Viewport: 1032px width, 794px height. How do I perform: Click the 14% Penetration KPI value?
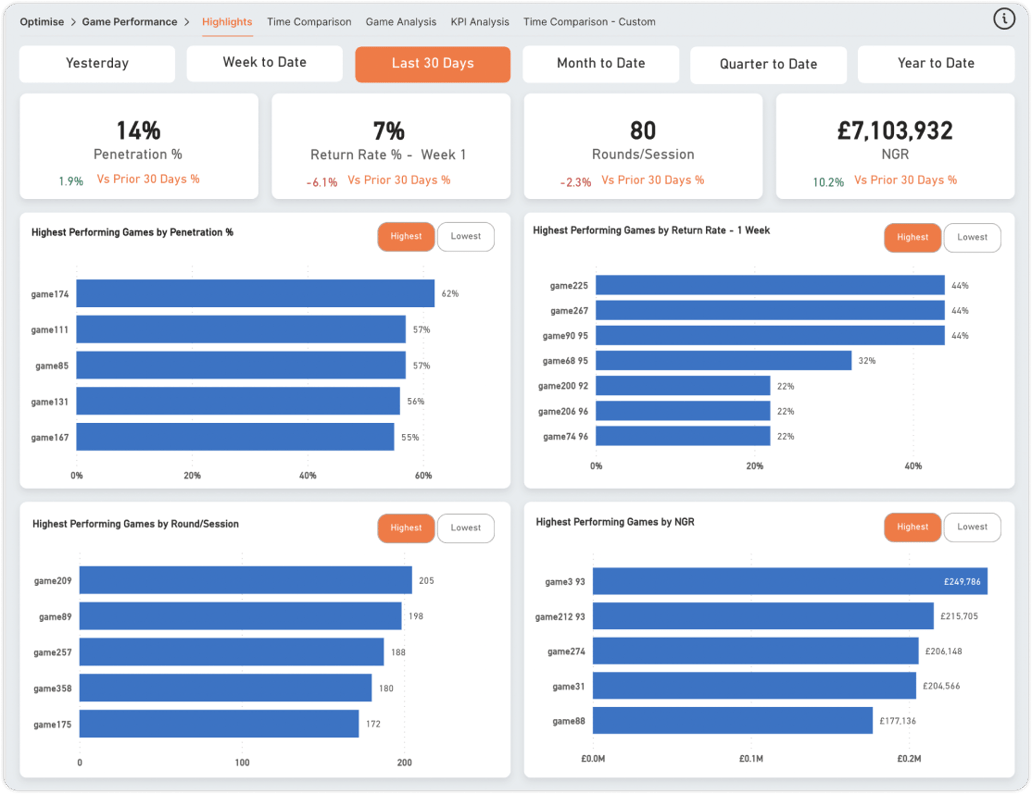(x=138, y=130)
